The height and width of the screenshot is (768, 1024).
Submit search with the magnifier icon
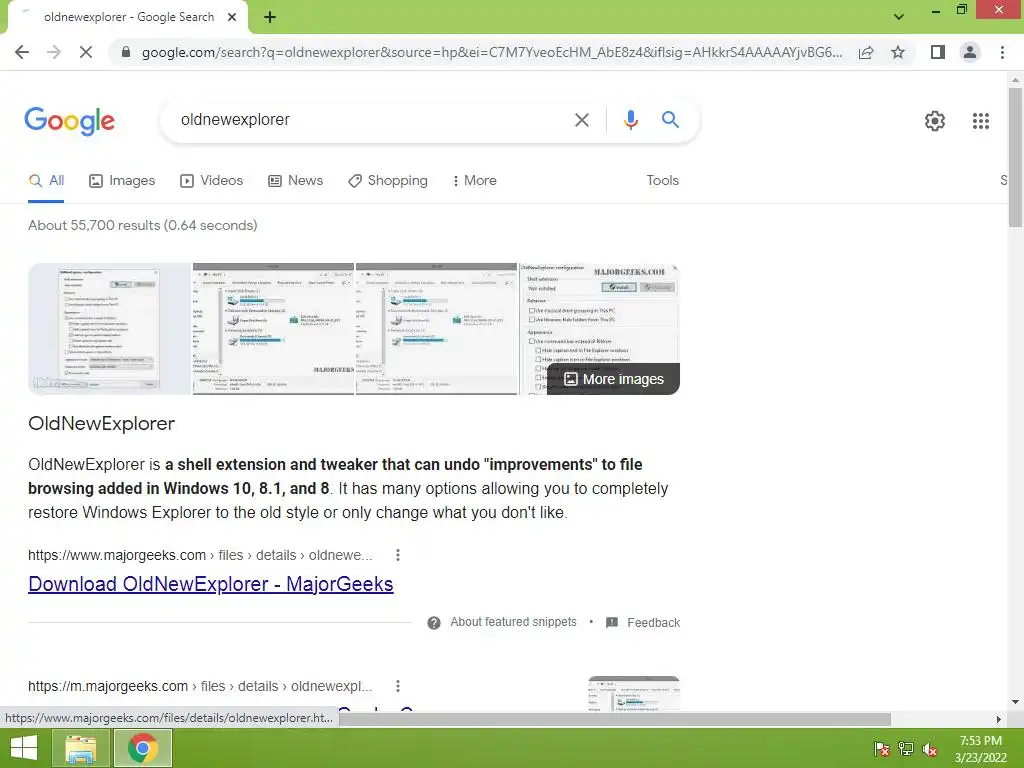670,120
